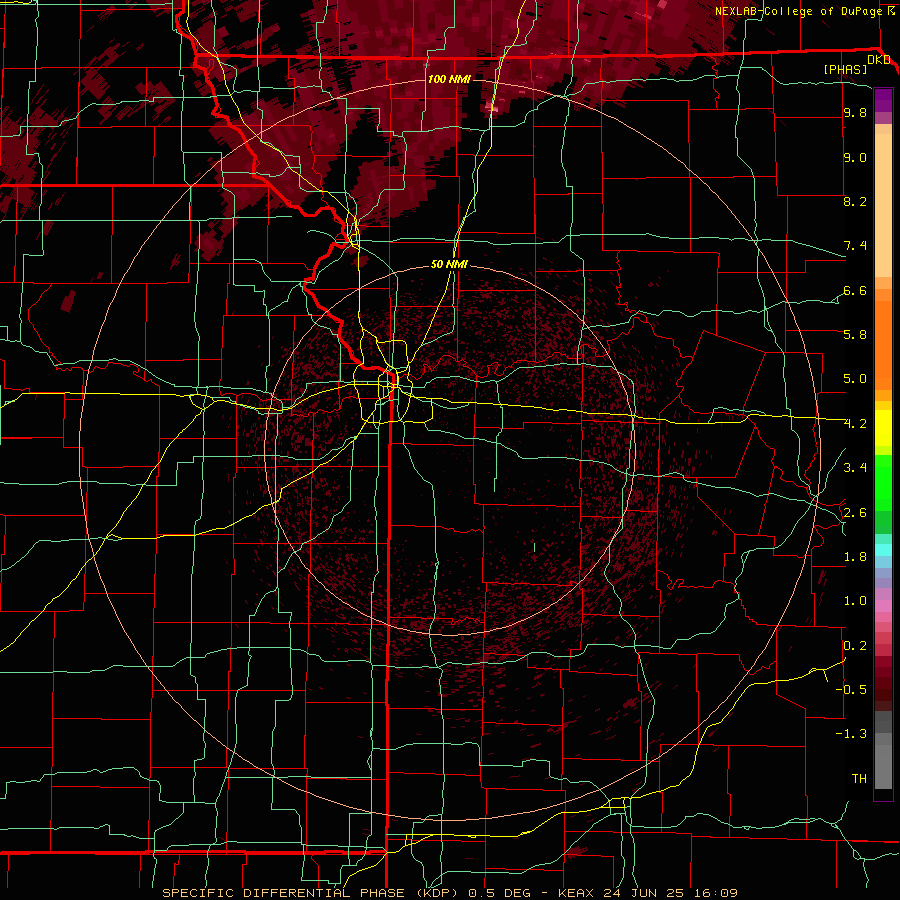900x900 pixels.
Task: Click the 5.0 scale value
Action: (x=855, y=379)
